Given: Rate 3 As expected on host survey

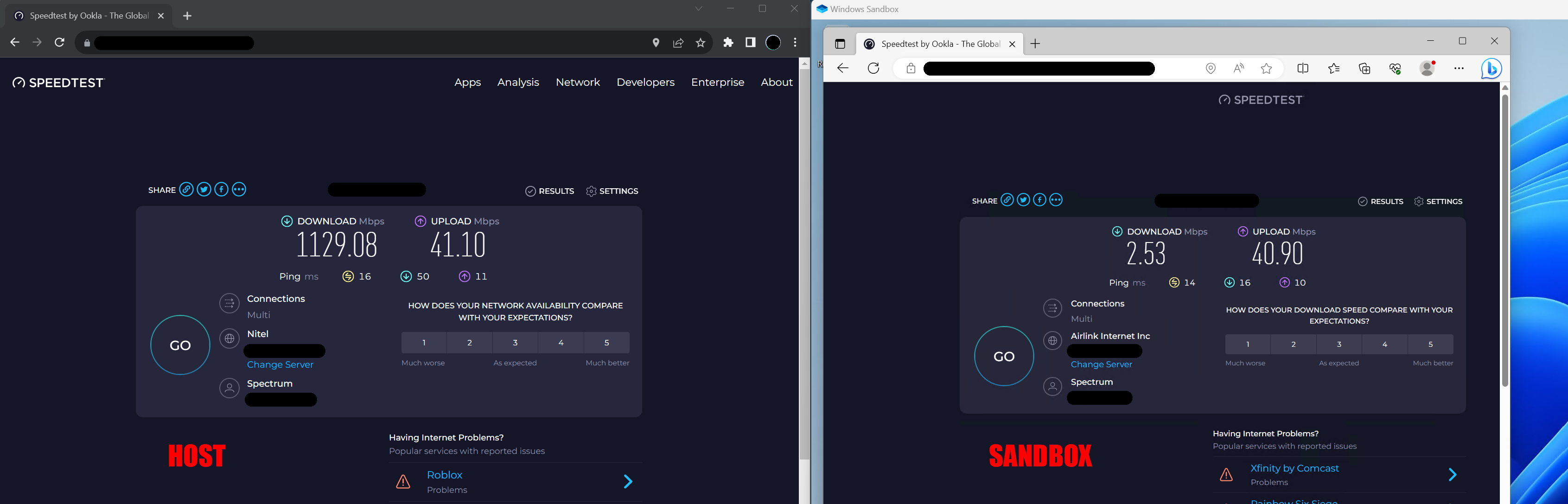Looking at the screenshot, I should pos(515,343).
